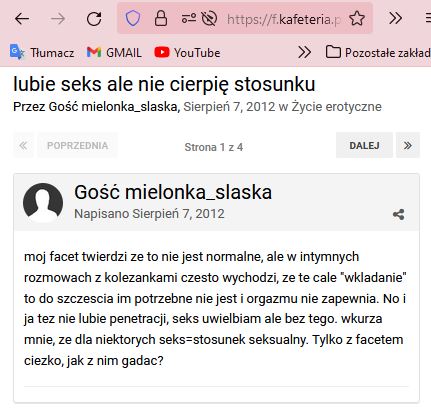431x414 pixels.
Task: Expand the toolbar overflow chevron
Action: pyautogui.click(x=395, y=18)
